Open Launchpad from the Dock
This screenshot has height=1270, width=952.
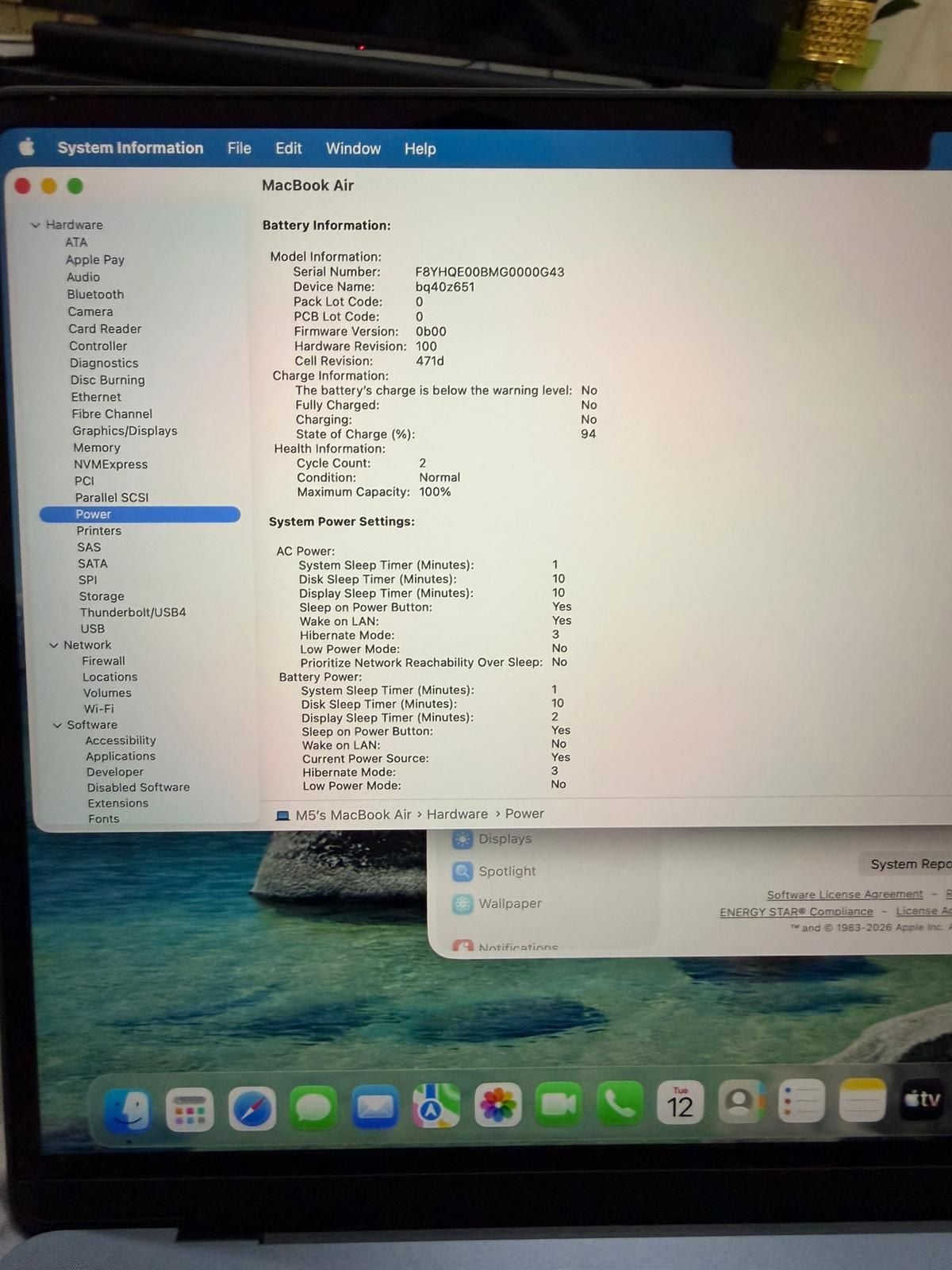point(190,1109)
